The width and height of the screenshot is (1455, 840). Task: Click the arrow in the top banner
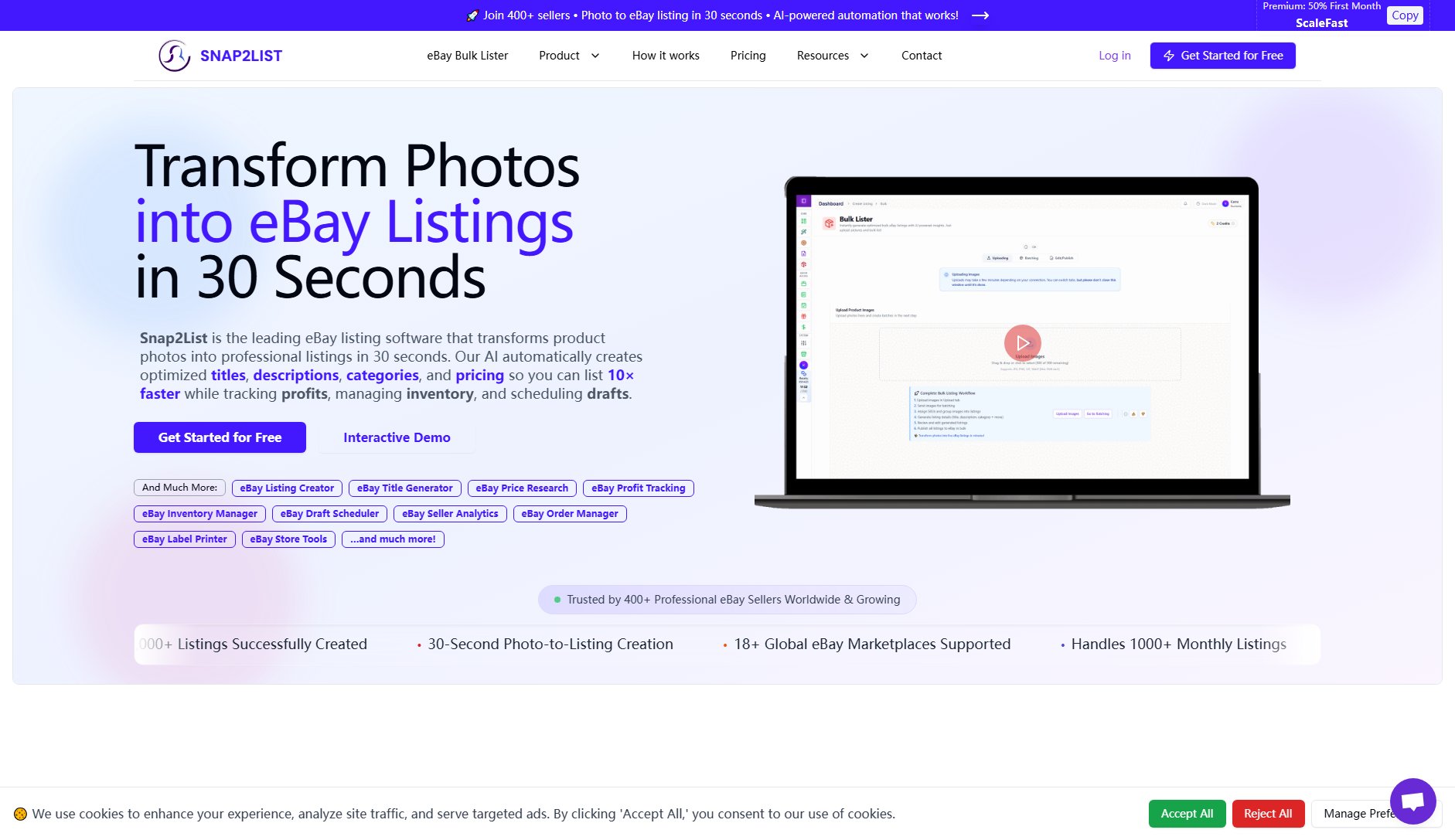point(980,15)
